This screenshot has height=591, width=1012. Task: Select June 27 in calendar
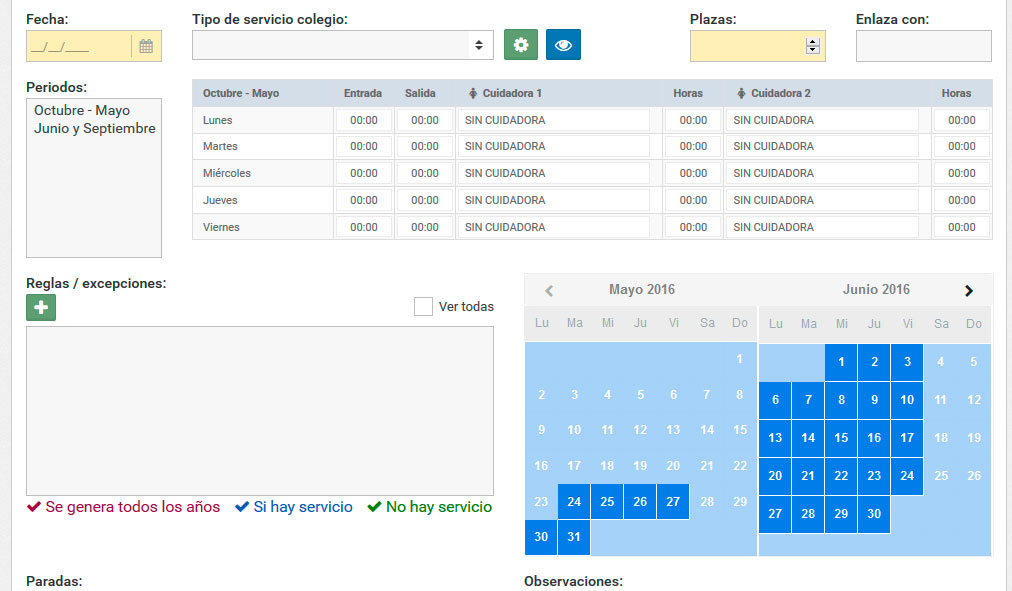pyautogui.click(x=775, y=514)
